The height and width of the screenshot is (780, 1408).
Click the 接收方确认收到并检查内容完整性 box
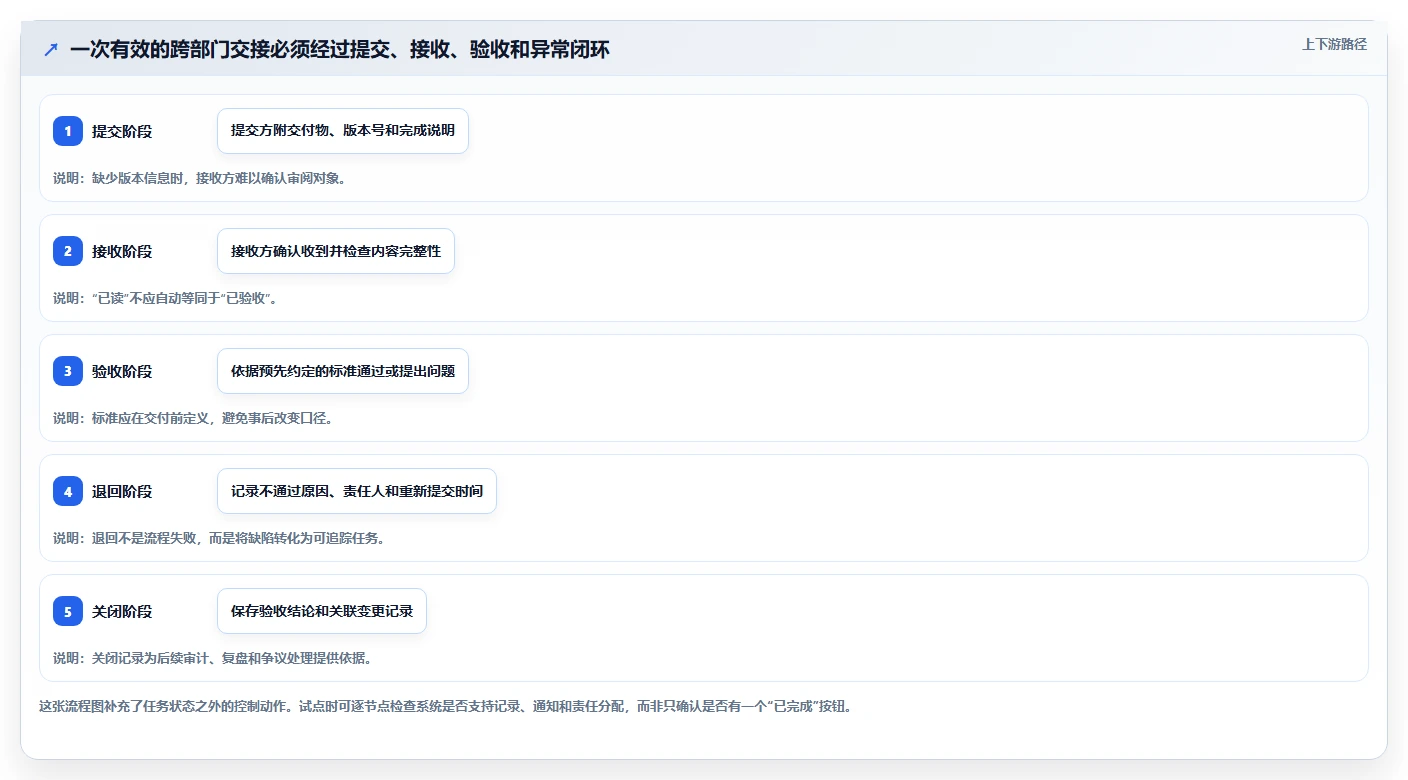(x=336, y=251)
